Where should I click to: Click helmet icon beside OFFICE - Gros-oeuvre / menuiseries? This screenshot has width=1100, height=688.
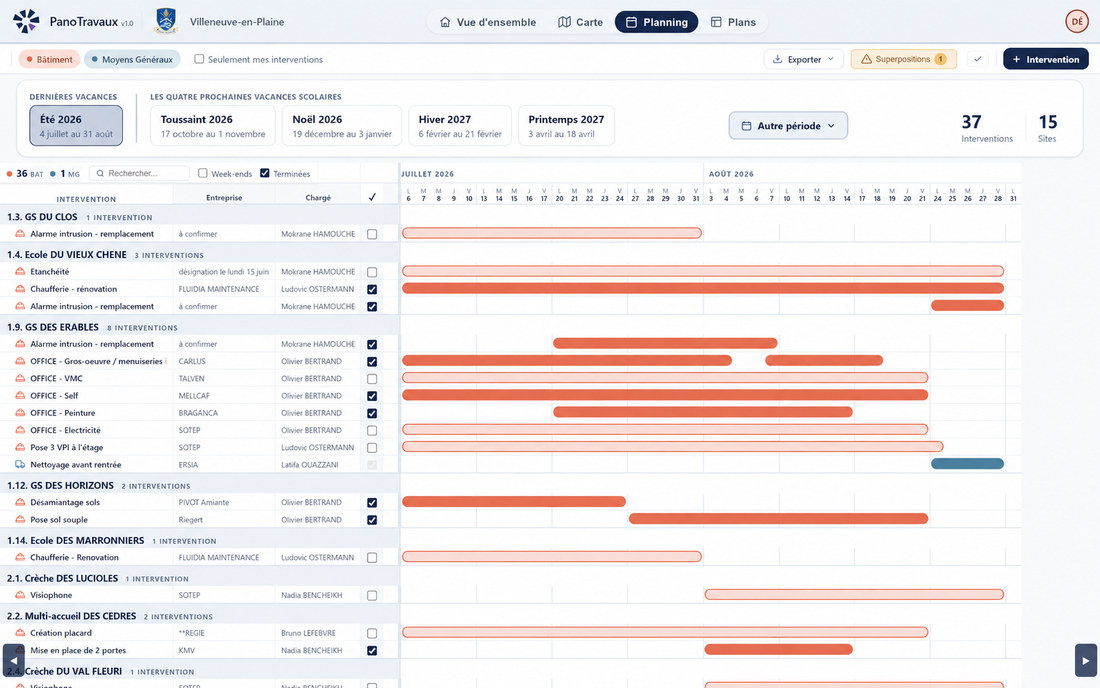[20, 361]
